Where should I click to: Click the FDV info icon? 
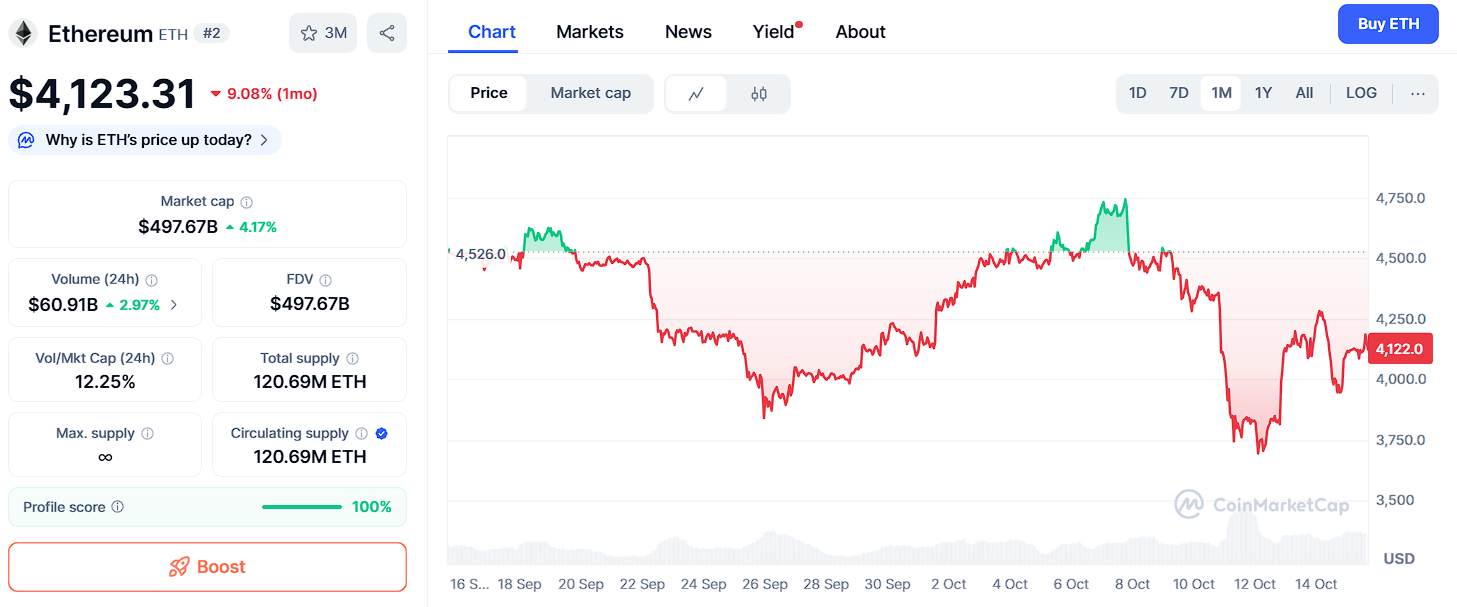(x=326, y=280)
